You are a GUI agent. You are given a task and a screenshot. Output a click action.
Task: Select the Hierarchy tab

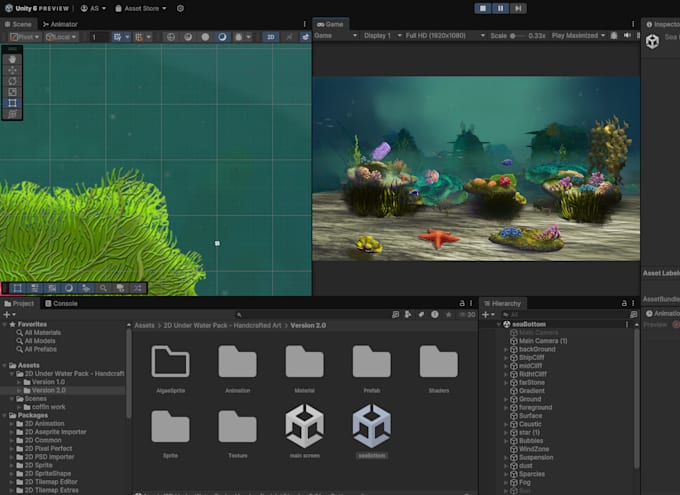502,303
